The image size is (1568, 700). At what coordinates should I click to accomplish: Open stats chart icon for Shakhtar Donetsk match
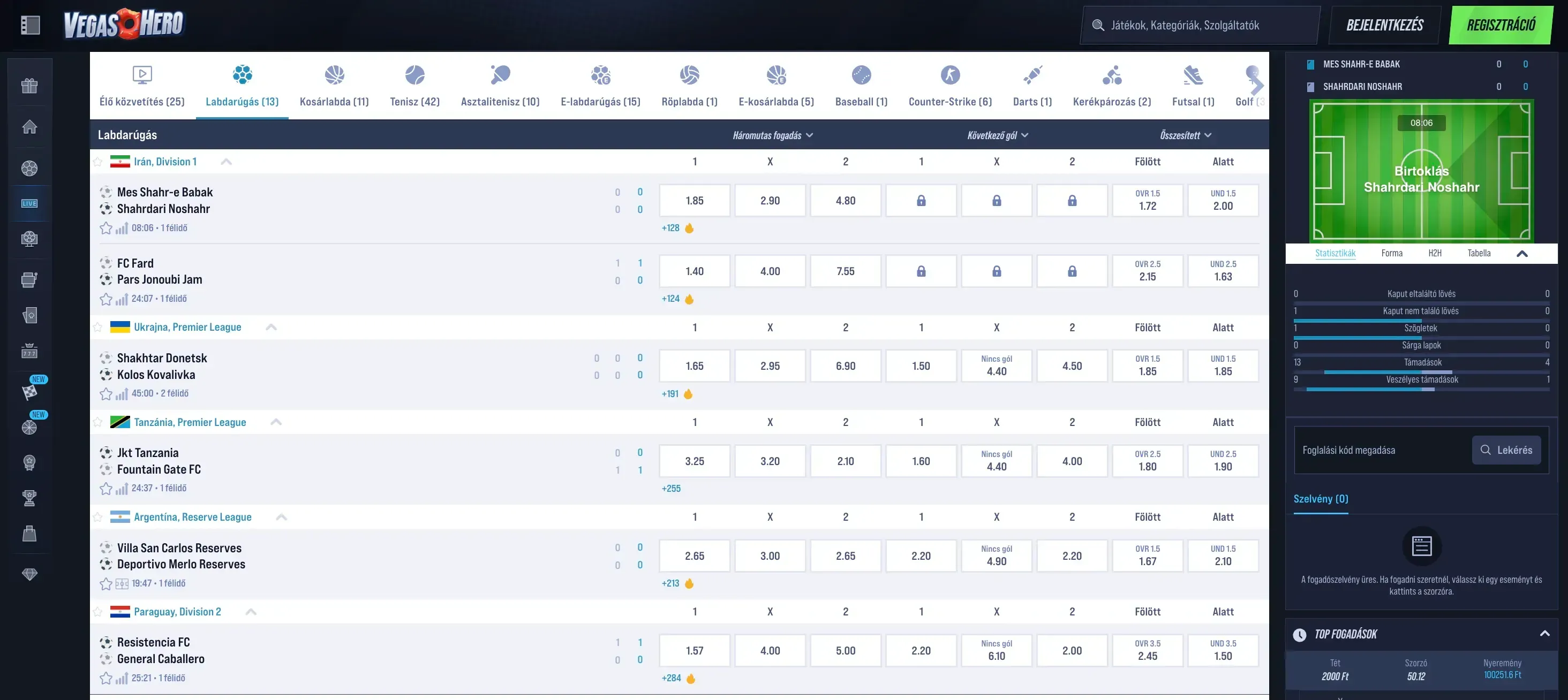[122, 393]
